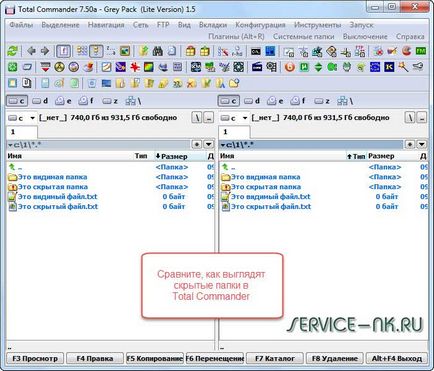Click the red starburst toolbar icon
The image size is (434, 371).
click(135, 67)
